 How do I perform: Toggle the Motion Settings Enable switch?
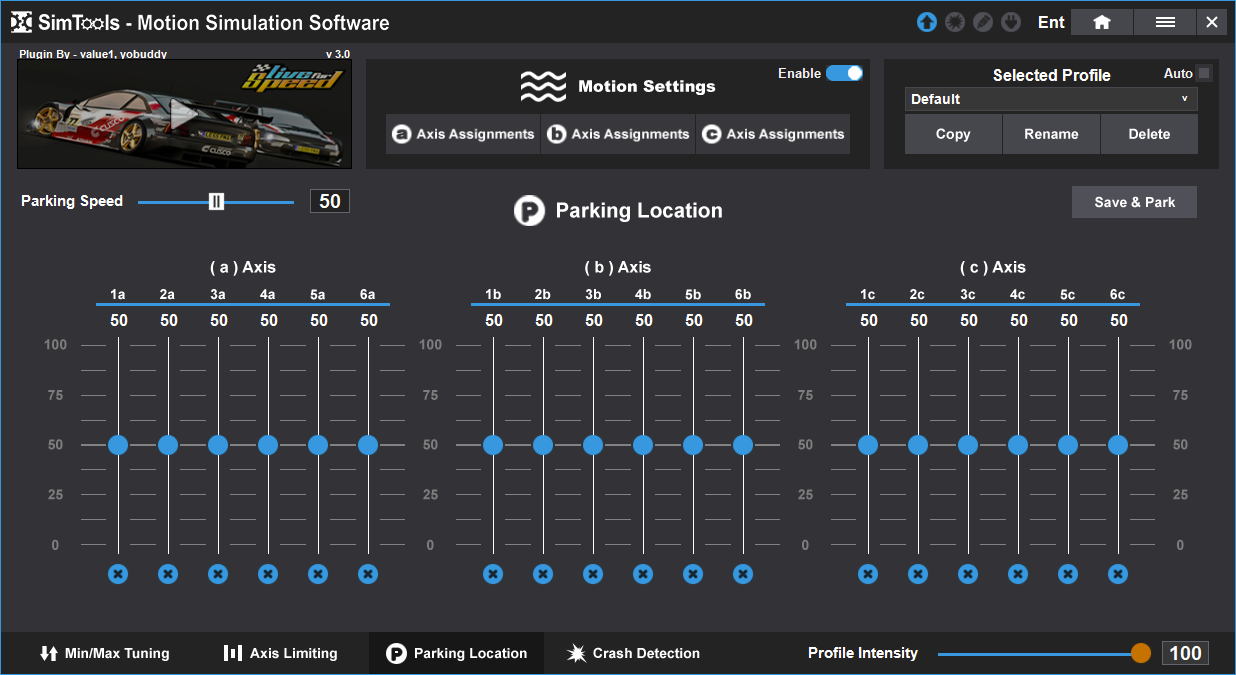pos(844,73)
